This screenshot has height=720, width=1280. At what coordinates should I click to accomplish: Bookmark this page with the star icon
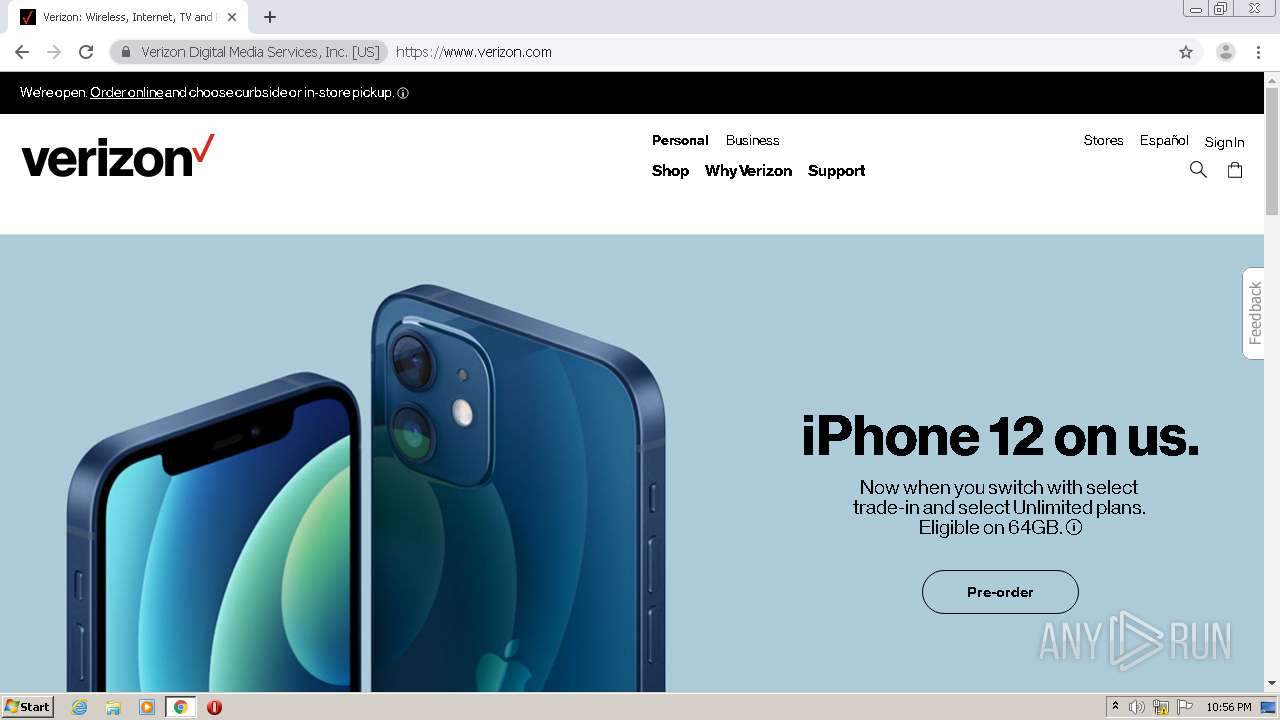[x=1186, y=52]
